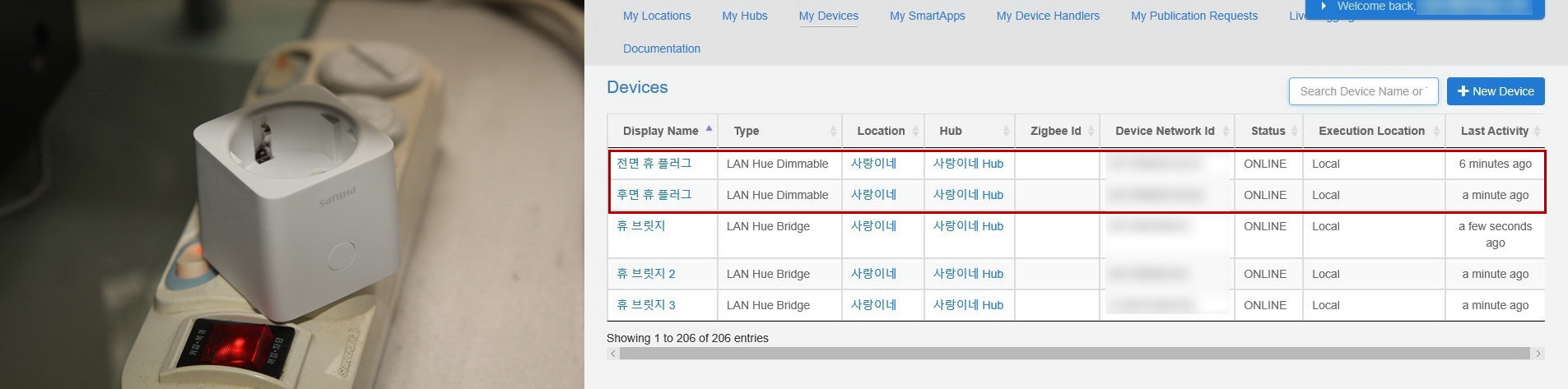Go to My SmartApps

(927, 16)
